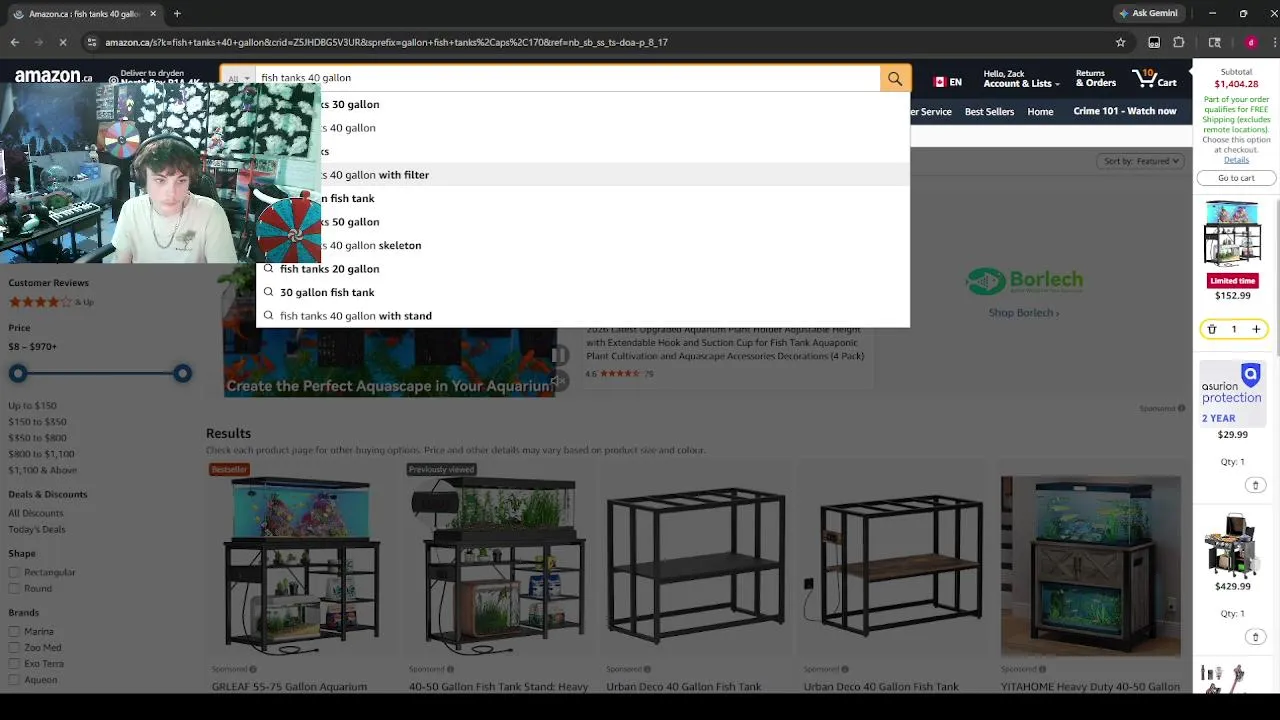This screenshot has height=720, width=1280.
Task: Filter price Up to $150
Action: (x=32, y=406)
